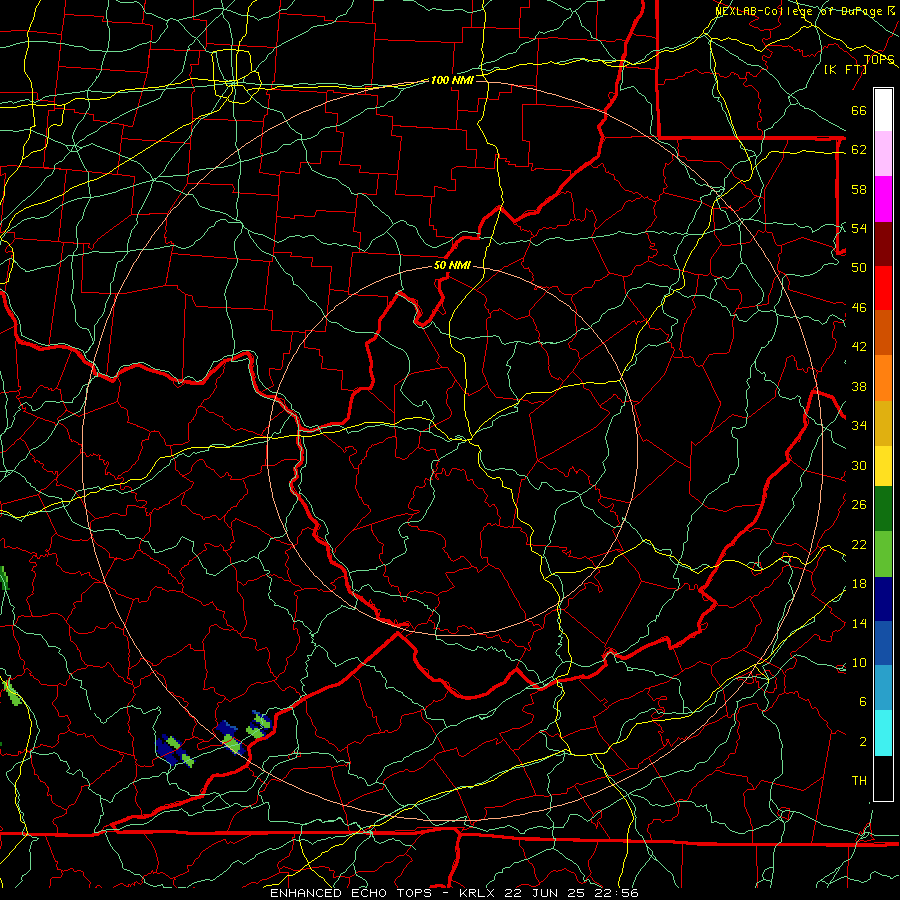Viewport: 900px width, 900px height.
Task: Click the dark green legend swatch
Action: (883, 509)
